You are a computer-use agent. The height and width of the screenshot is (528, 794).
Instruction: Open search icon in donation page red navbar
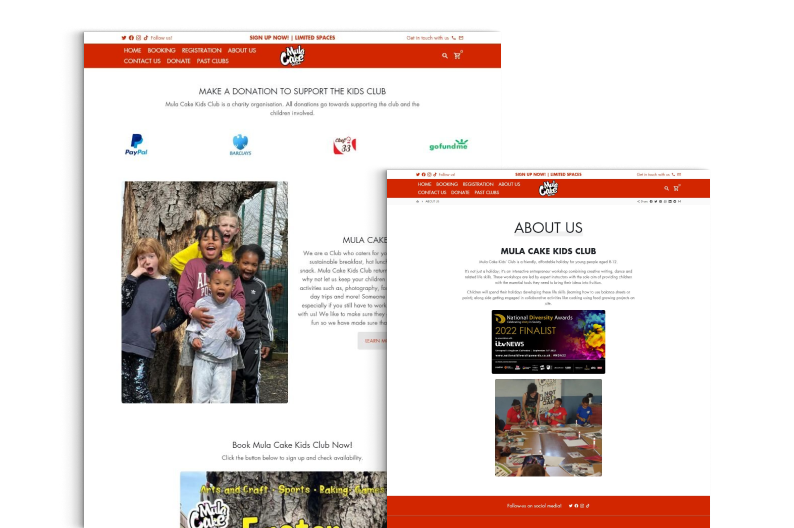[445, 56]
